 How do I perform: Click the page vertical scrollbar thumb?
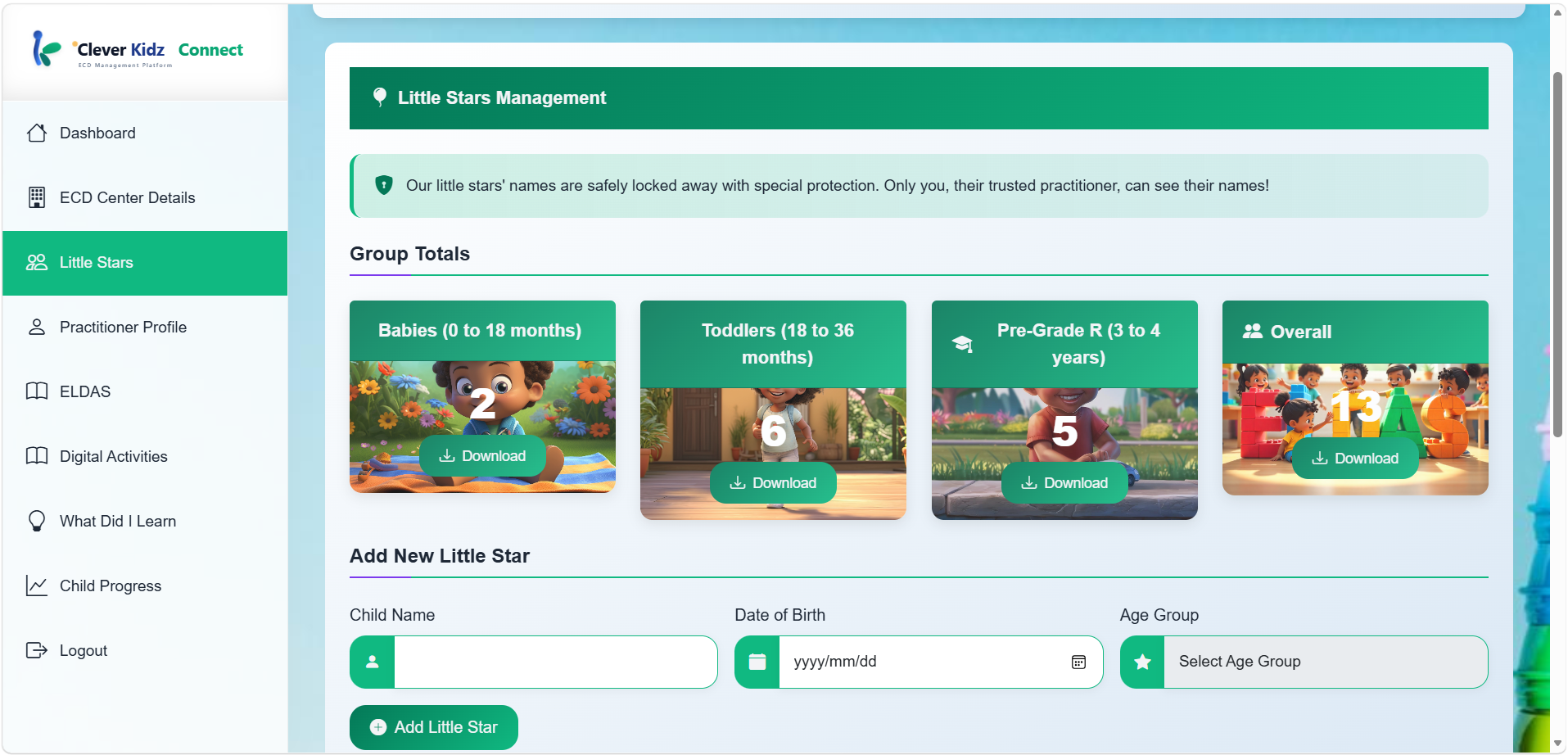click(1557, 254)
